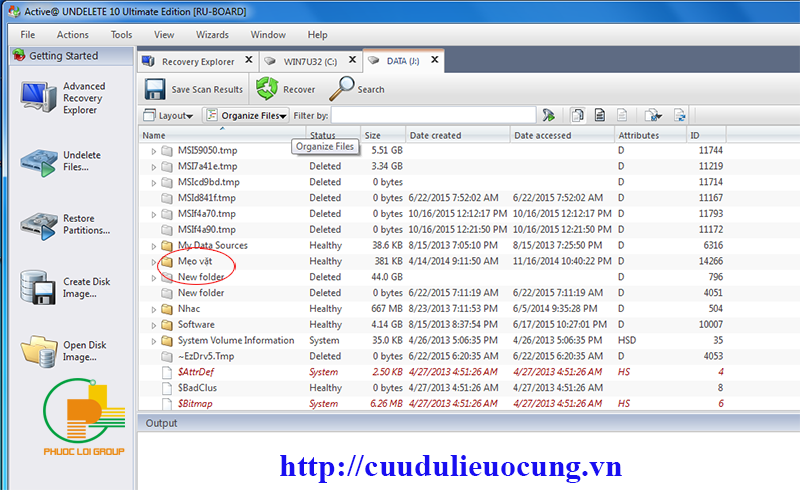Click the Search magnifying glass icon

point(342,89)
